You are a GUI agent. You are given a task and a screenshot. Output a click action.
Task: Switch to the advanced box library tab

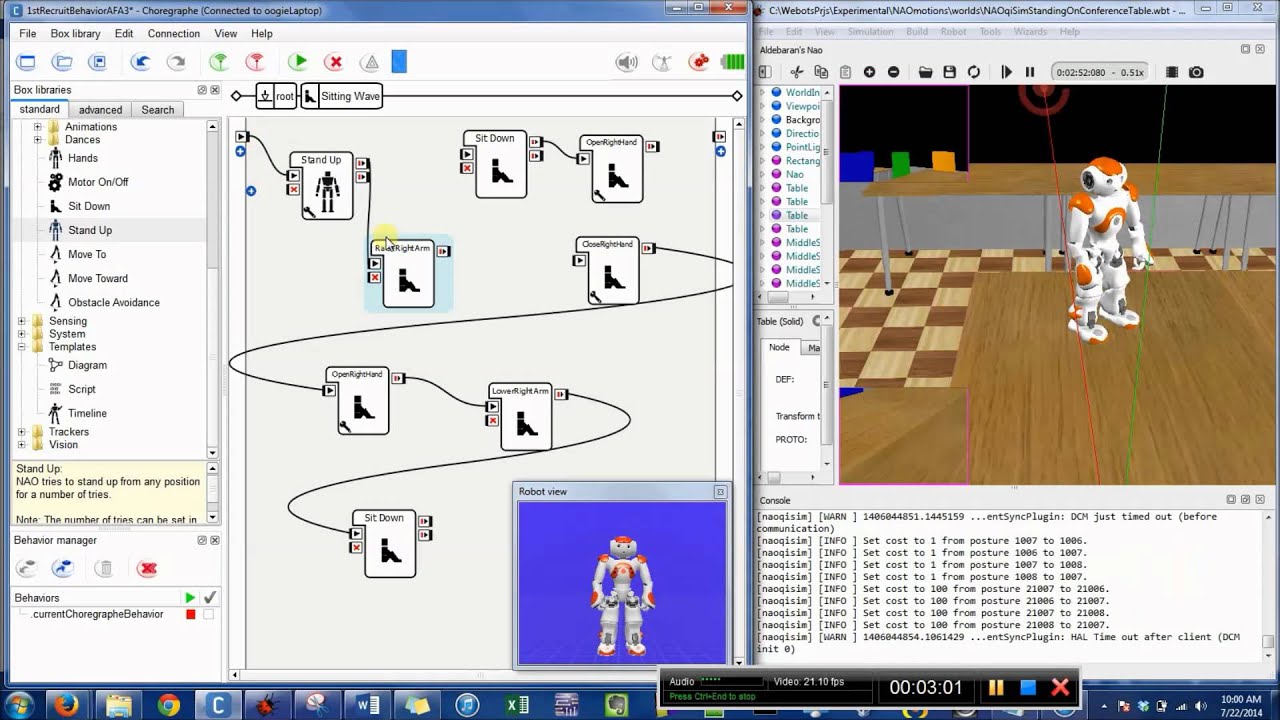[100, 110]
